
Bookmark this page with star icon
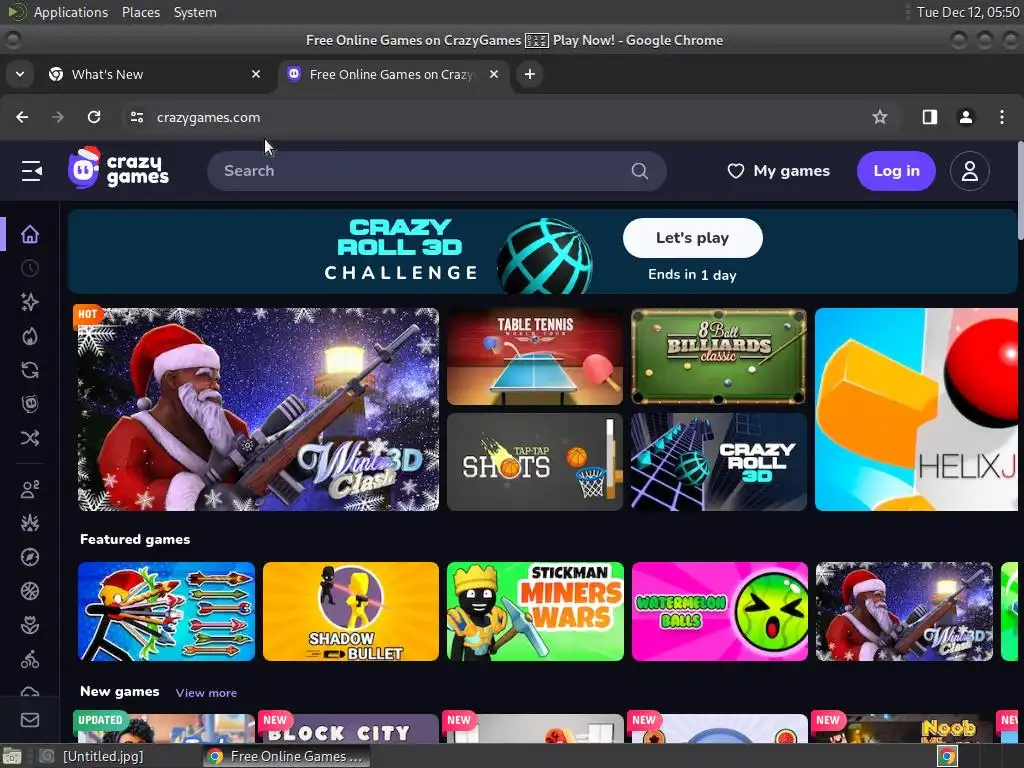coord(880,117)
